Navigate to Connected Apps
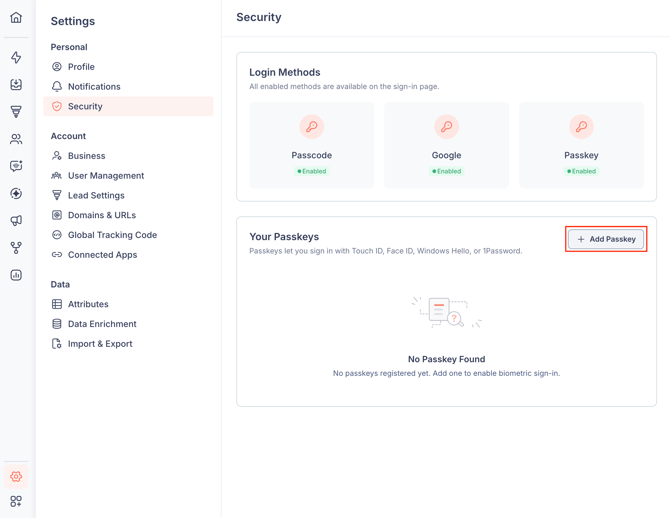This screenshot has height=518, width=670. pyautogui.click(x=102, y=255)
